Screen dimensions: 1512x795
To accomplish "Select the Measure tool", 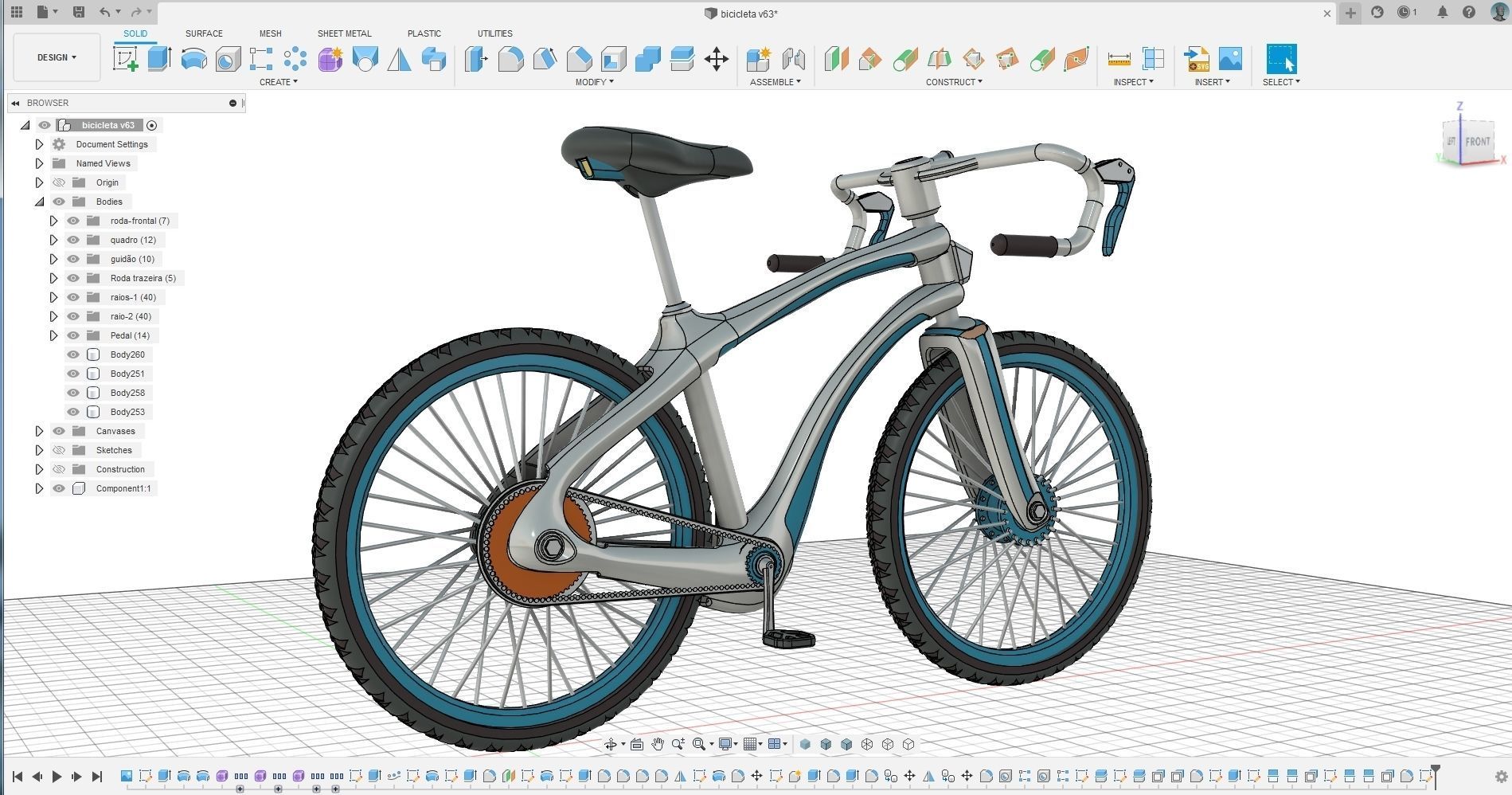I will pos(1119,59).
